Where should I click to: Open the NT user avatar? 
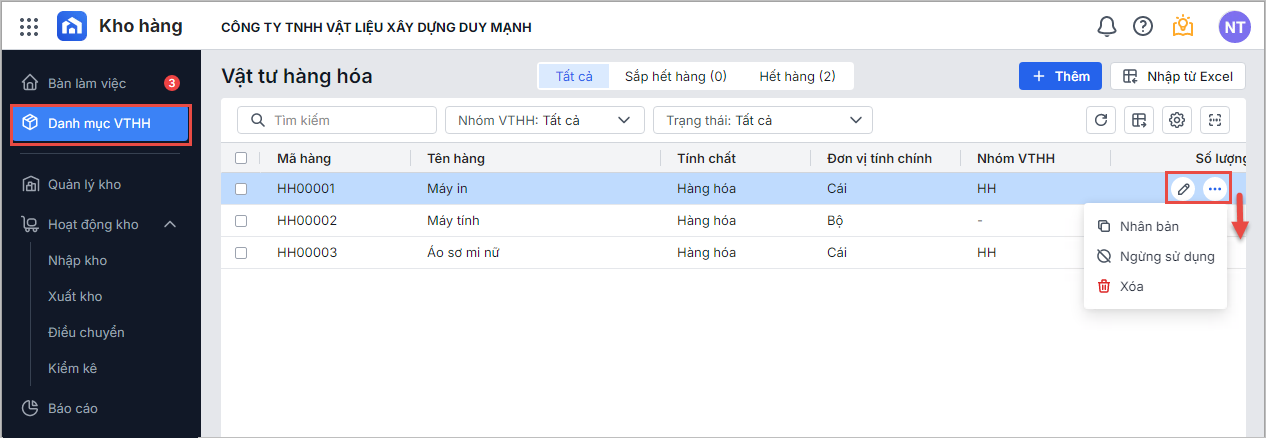[x=1234, y=27]
